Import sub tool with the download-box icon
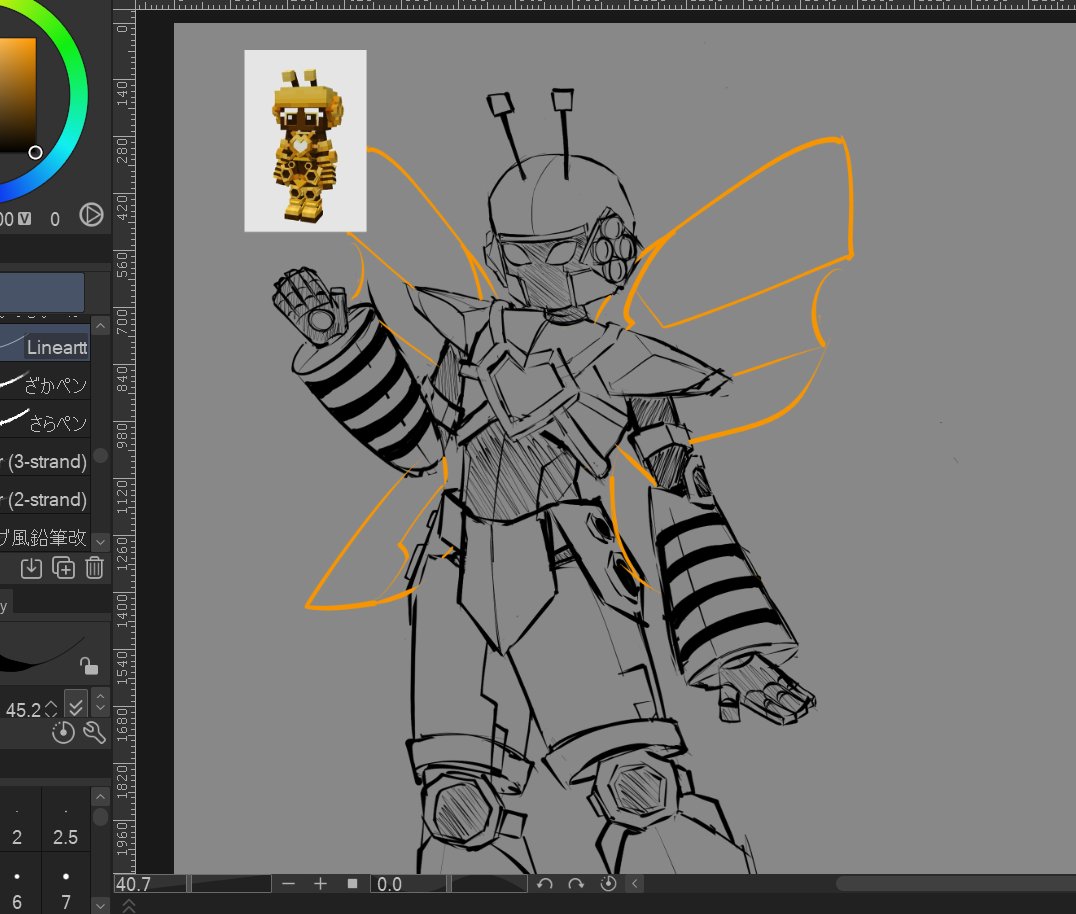 (31, 568)
